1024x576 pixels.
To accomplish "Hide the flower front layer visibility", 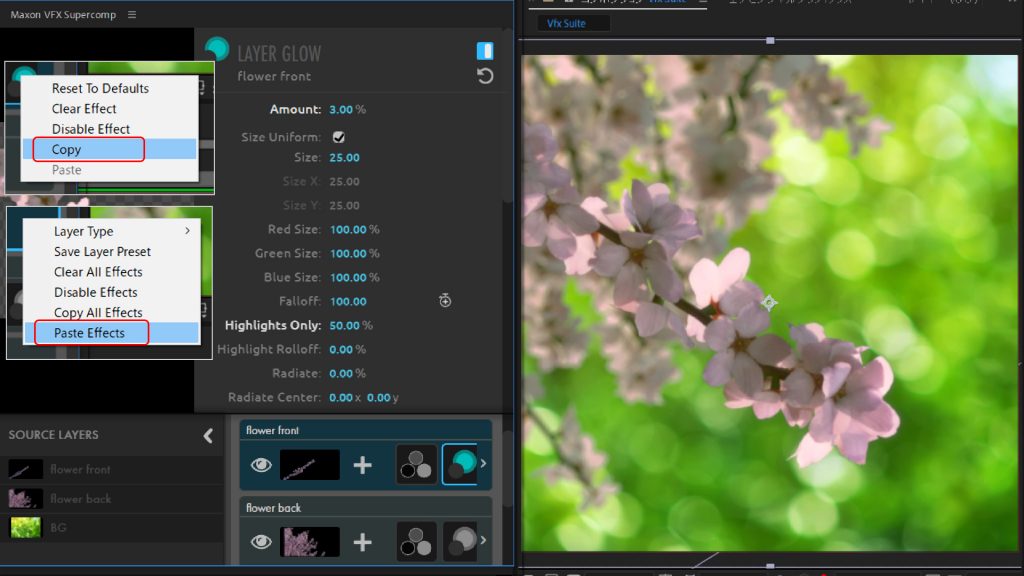I will (x=261, y=465).
